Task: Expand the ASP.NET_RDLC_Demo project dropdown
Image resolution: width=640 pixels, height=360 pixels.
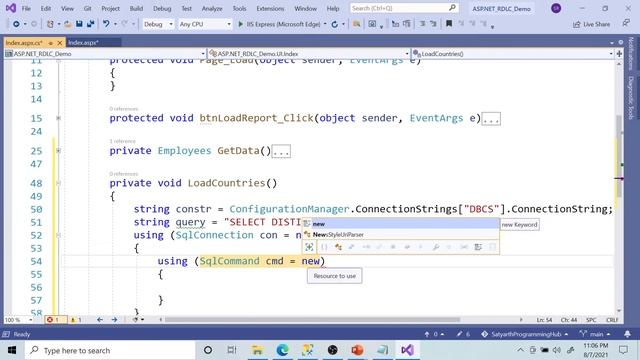Action: (203, 54)
